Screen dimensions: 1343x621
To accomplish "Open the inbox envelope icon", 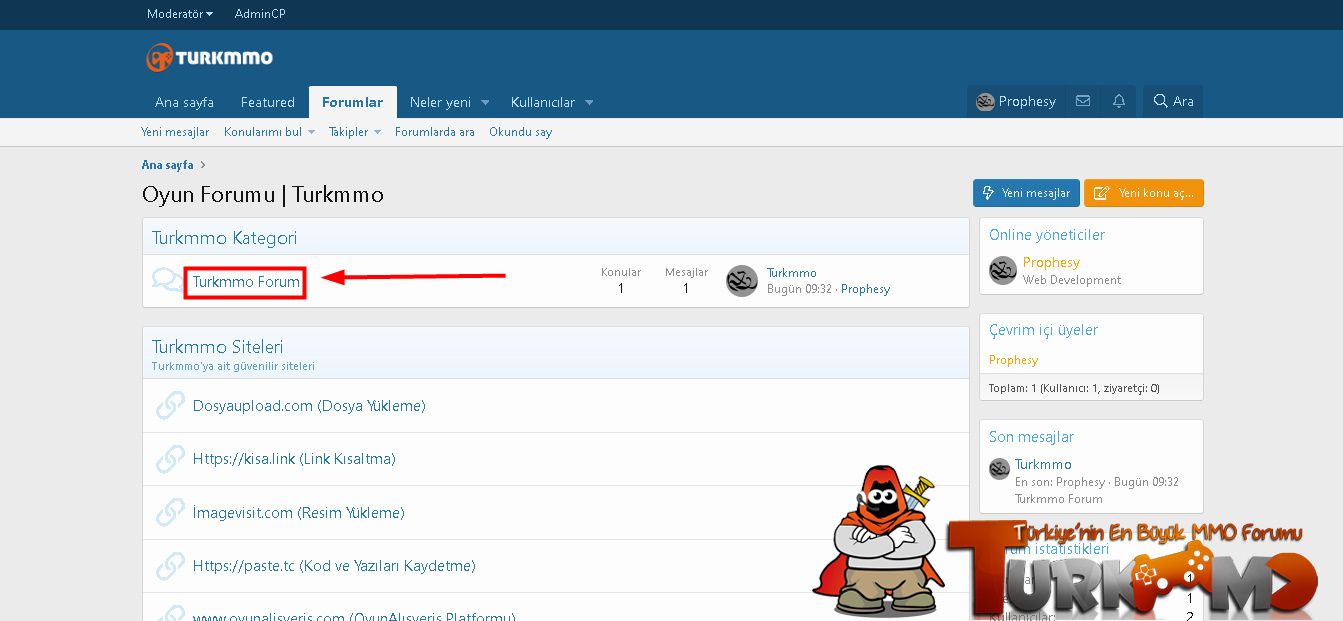I will (1083, 101).
